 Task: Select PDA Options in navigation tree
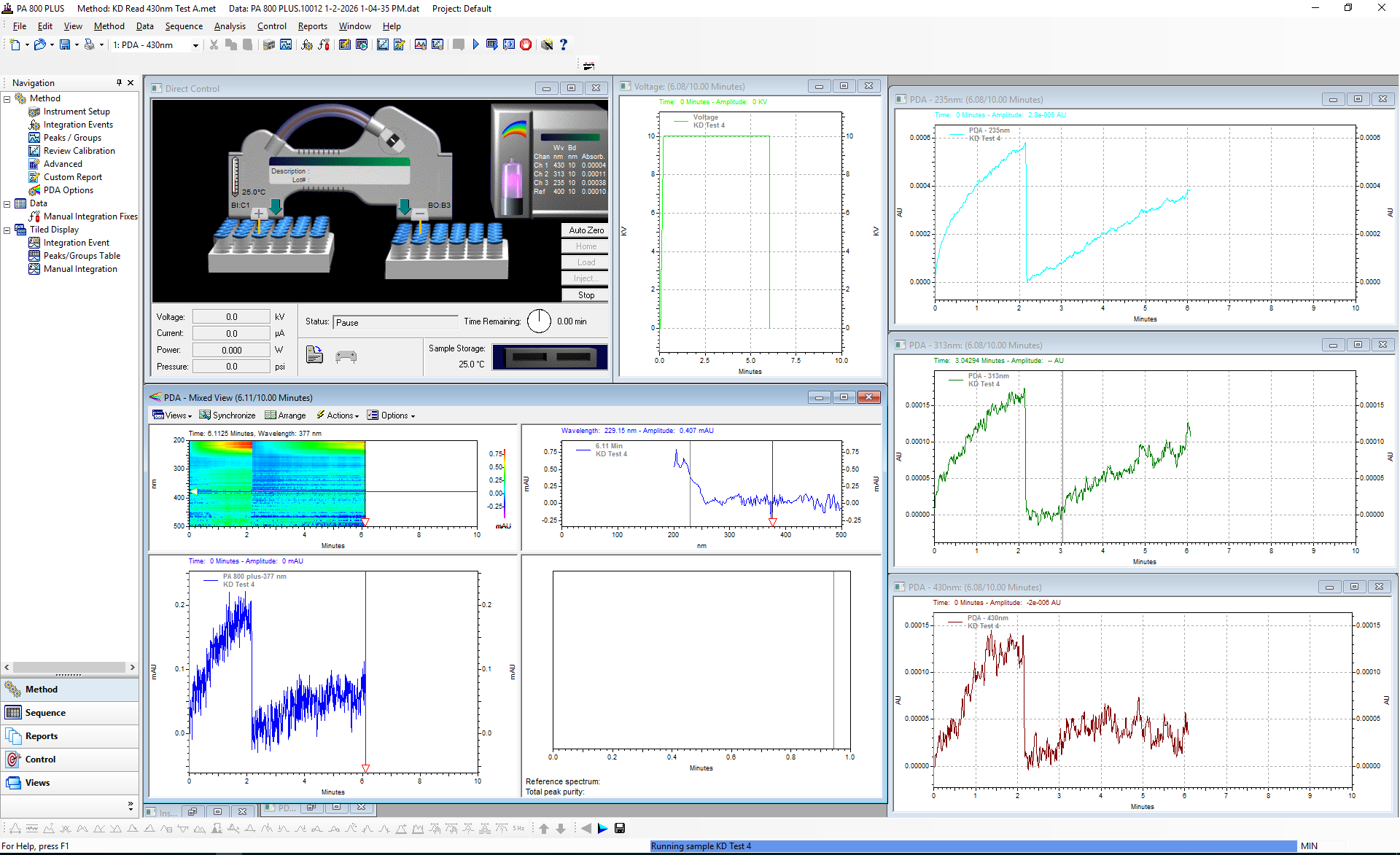[x=68, y=190]
